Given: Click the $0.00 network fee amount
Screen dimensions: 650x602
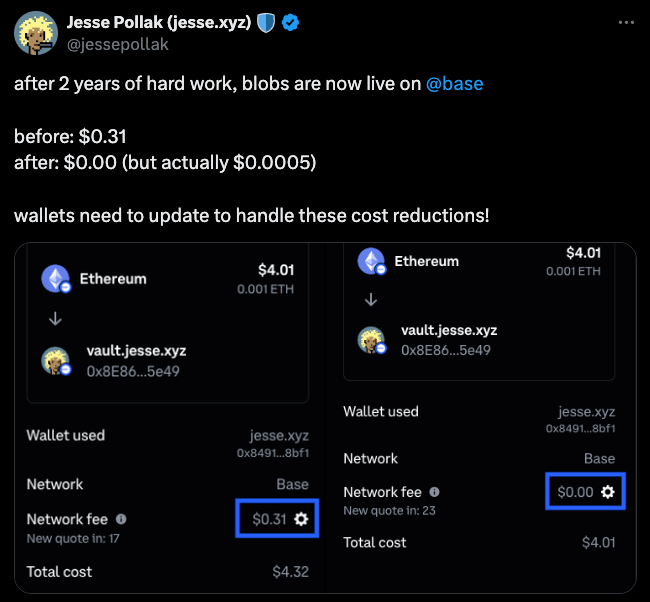Looking at the screenshot, I should point(575,491).
